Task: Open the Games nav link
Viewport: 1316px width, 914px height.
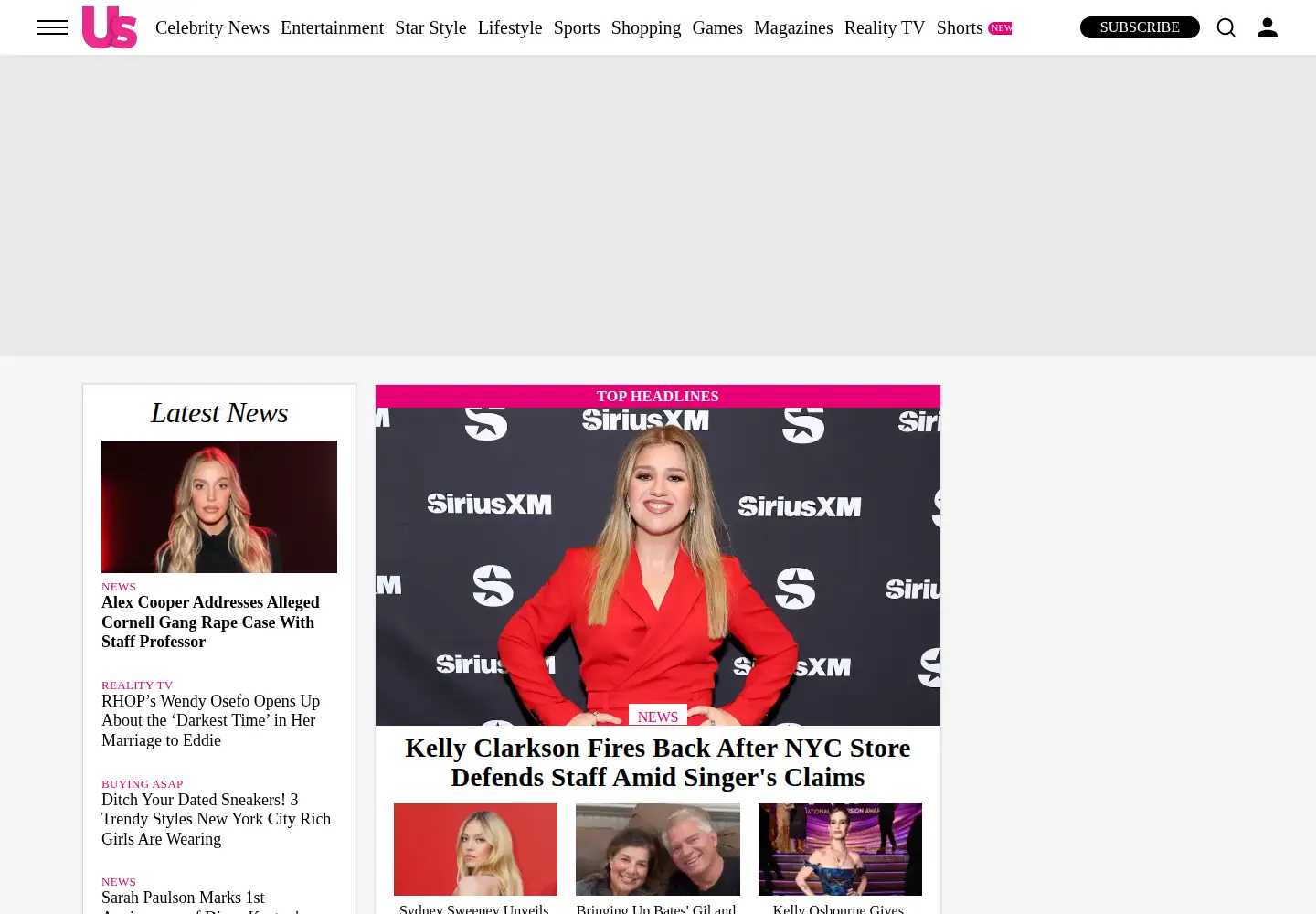Action: (717, 27)
